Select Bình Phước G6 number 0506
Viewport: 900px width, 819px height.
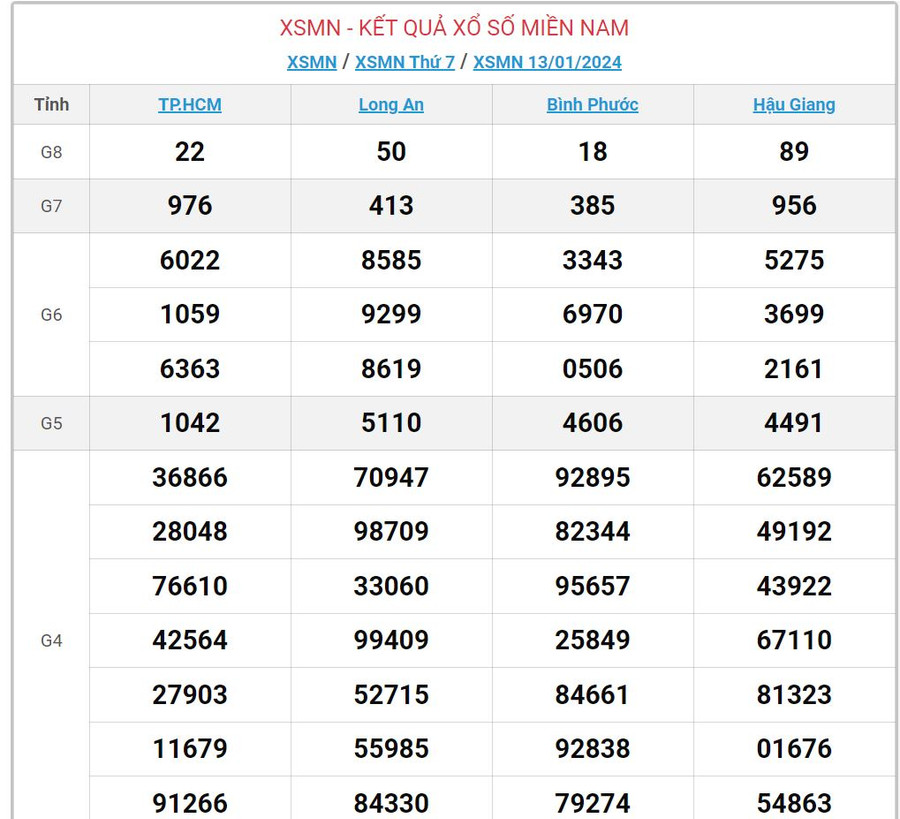pyautogui.click(x=592, y=369)
